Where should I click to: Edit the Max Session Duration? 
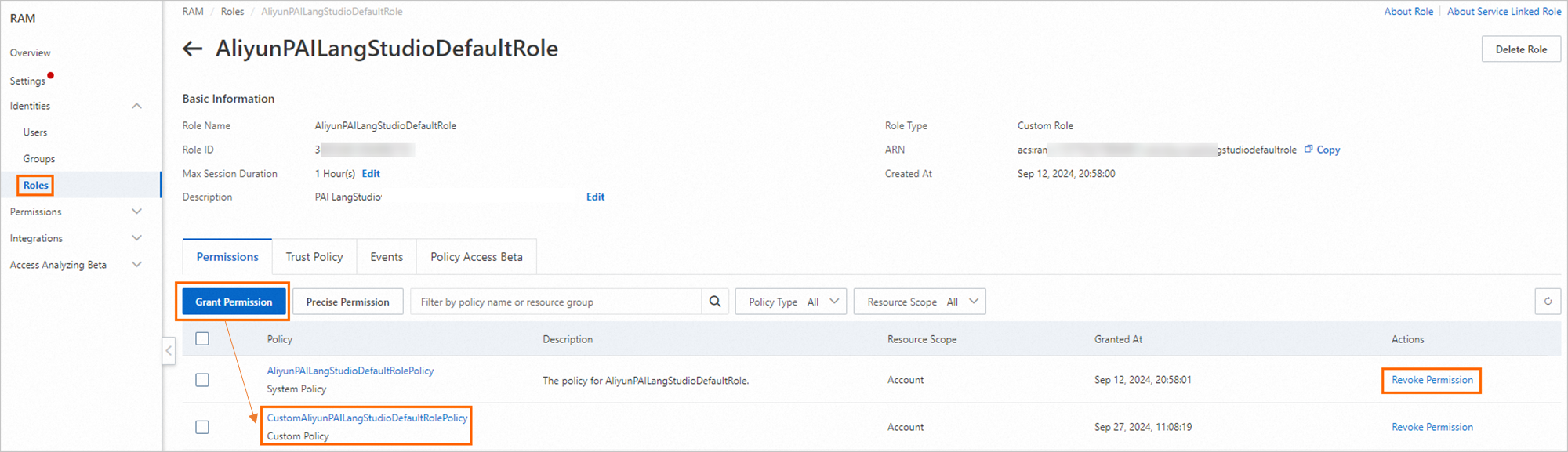pyautogui.click(x=371, y=174)
